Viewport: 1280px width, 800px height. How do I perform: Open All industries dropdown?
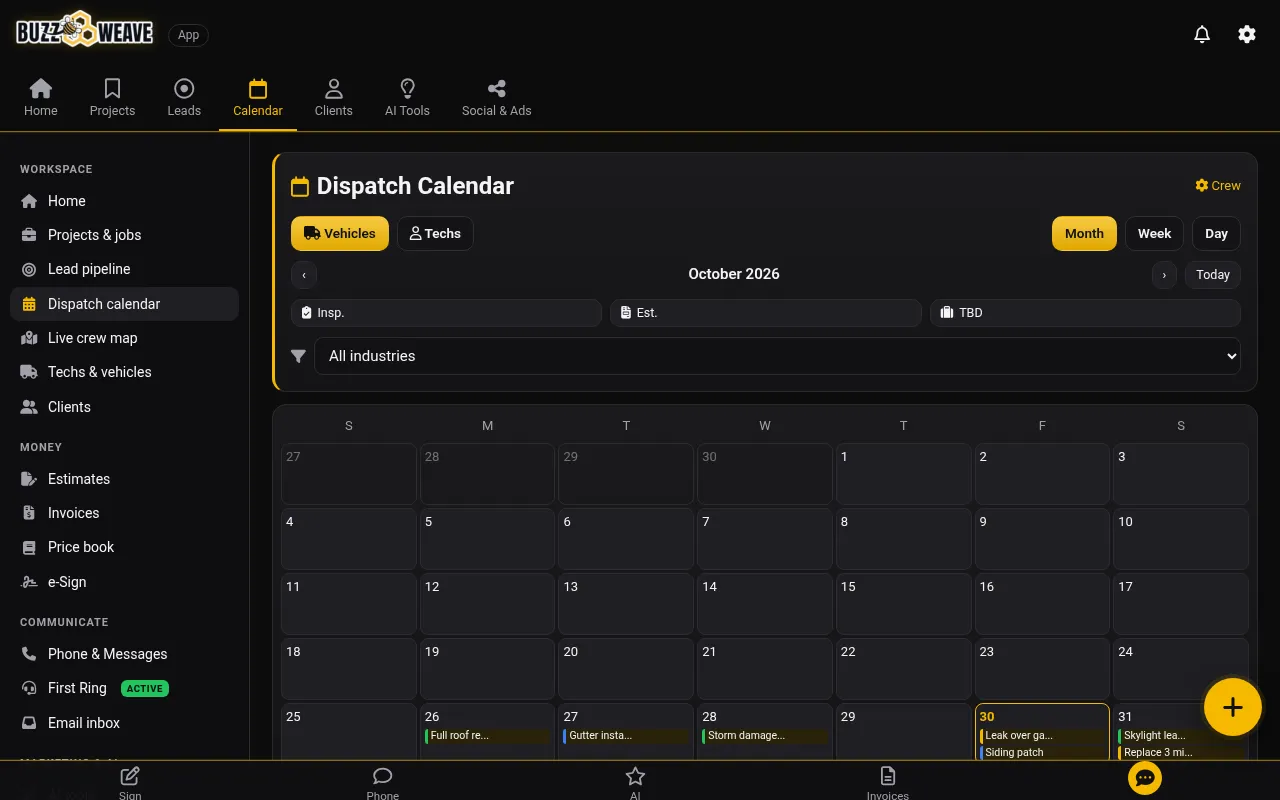777,356
